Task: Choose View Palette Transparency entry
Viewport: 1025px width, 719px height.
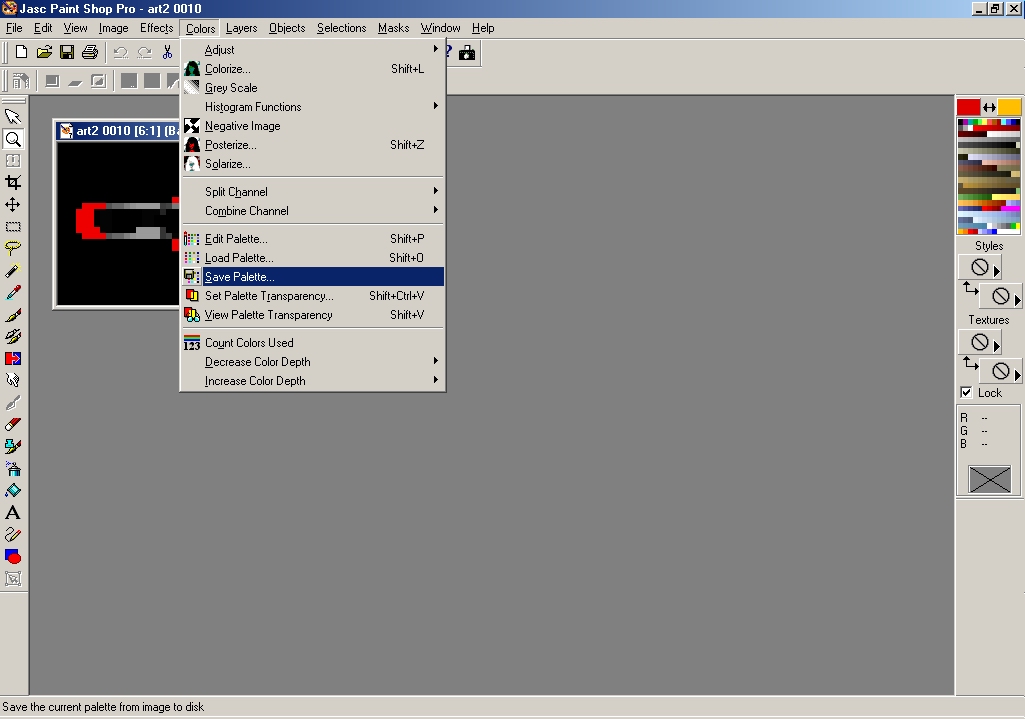Action: click(x=312, y=314)
